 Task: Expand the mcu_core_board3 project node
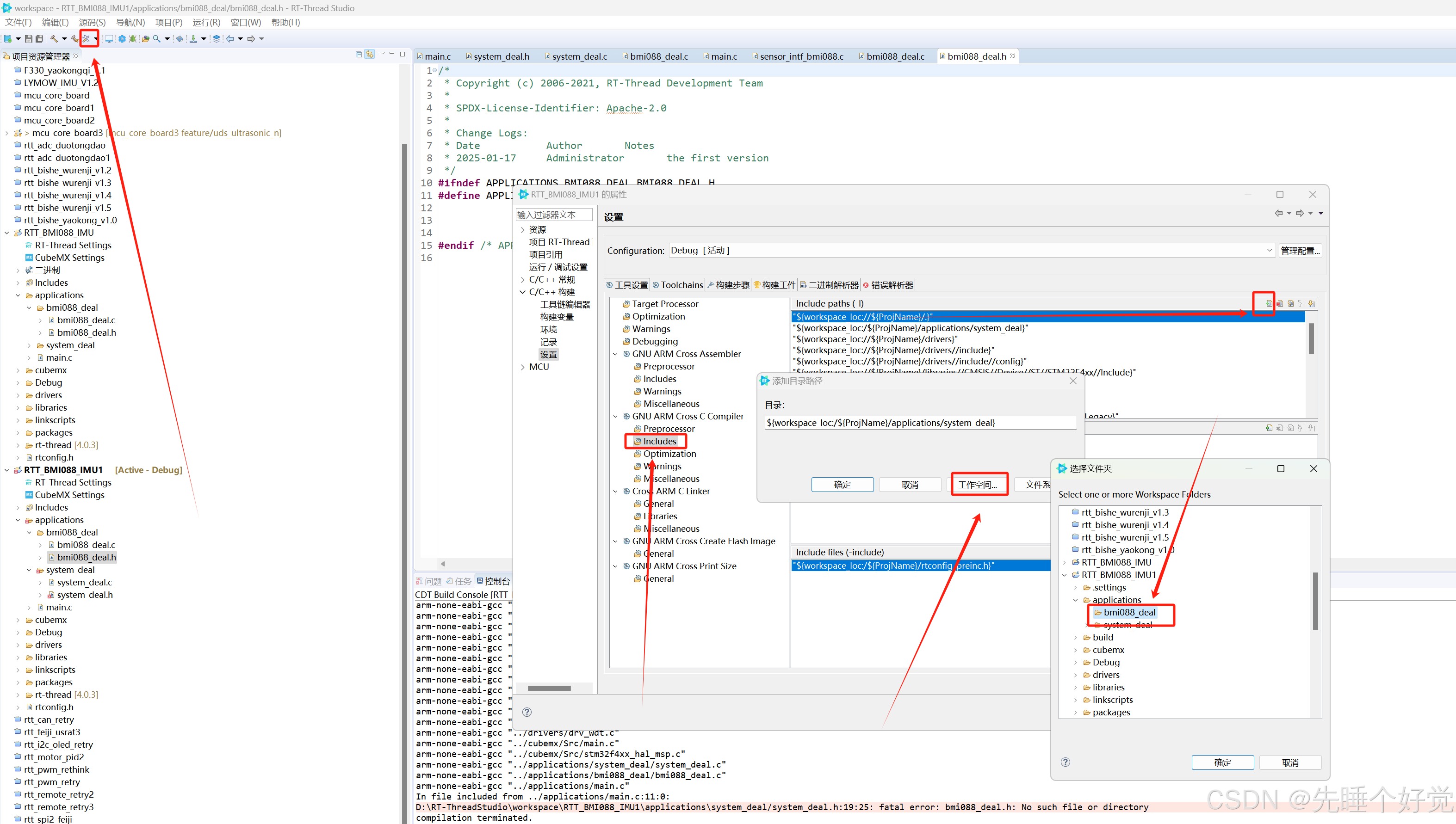[x=7, y=133]
